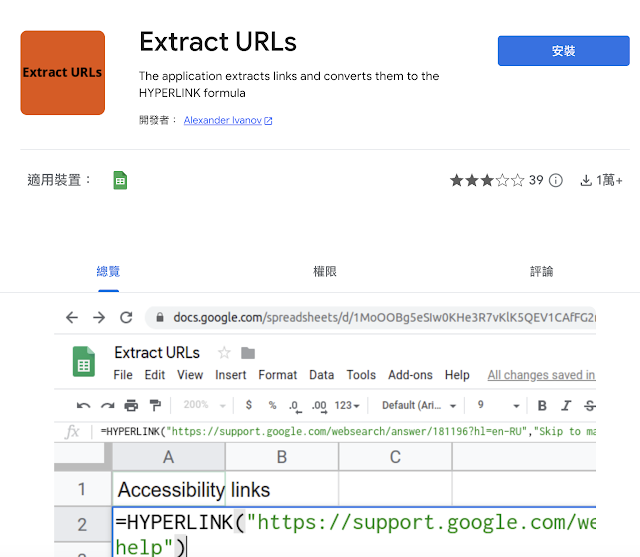Select row 1 header
Screen dimensions: 640x557
click(82, 489)
